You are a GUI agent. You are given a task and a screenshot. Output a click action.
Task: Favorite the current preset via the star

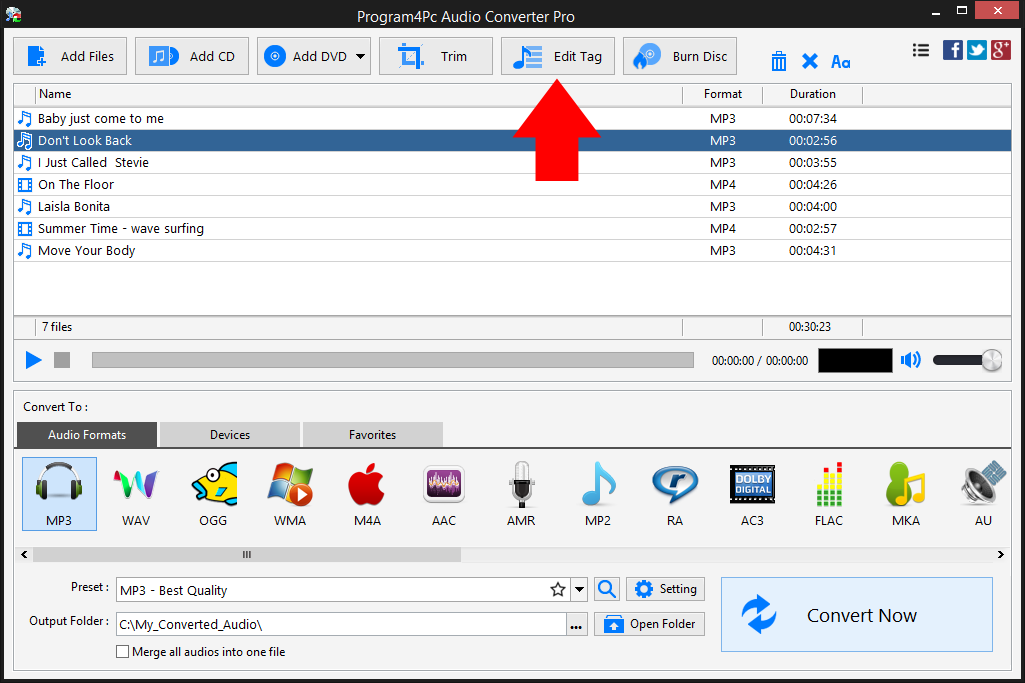point(558,589)
